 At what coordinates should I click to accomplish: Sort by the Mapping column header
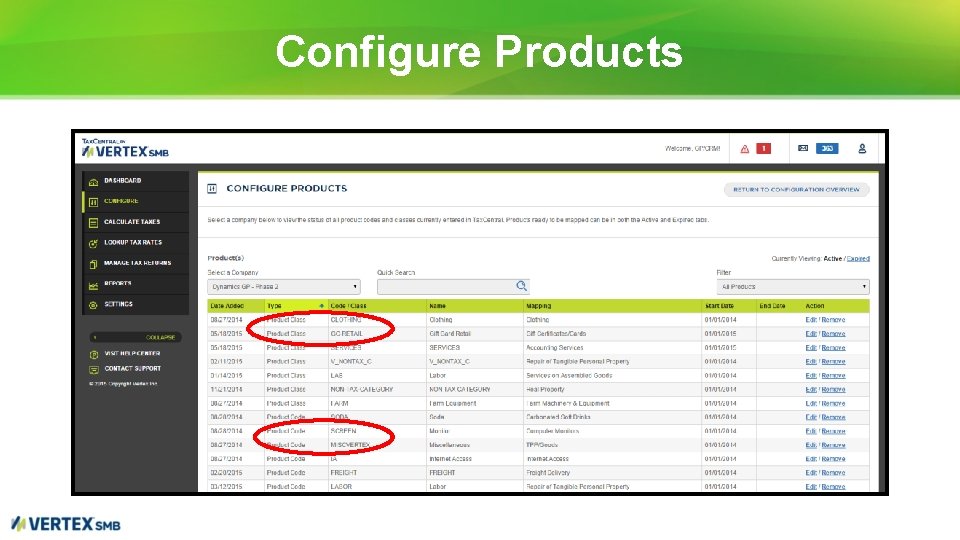coord(539,306)
